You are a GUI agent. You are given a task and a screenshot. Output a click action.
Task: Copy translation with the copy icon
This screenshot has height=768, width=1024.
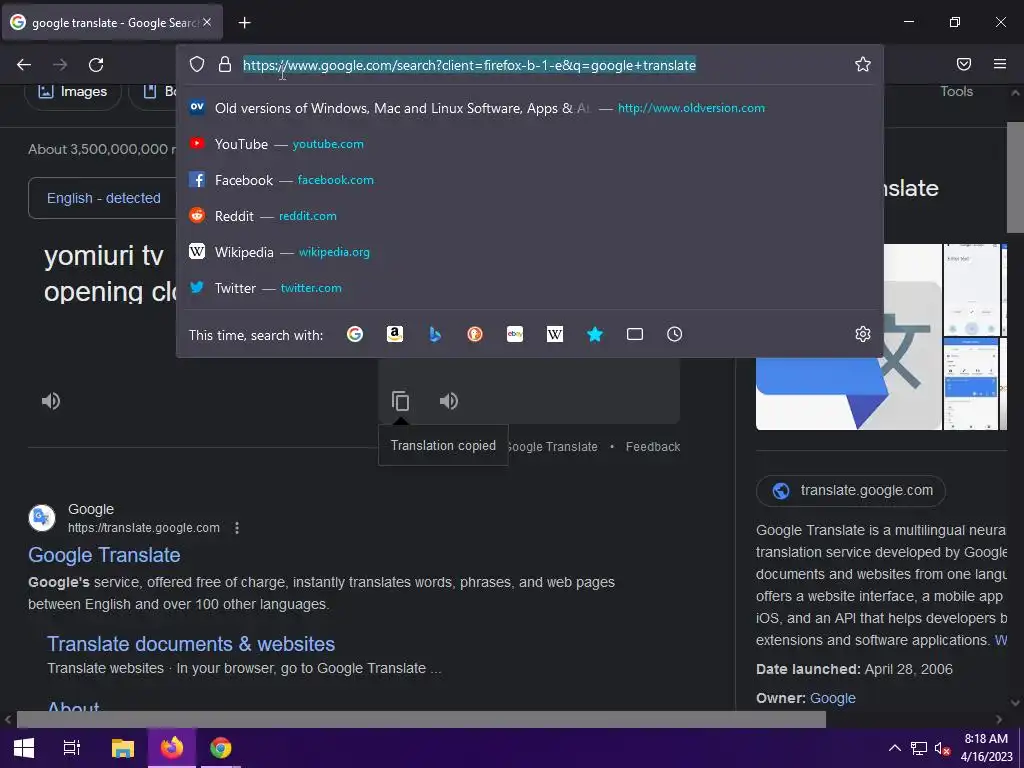(x=400, y=401)
